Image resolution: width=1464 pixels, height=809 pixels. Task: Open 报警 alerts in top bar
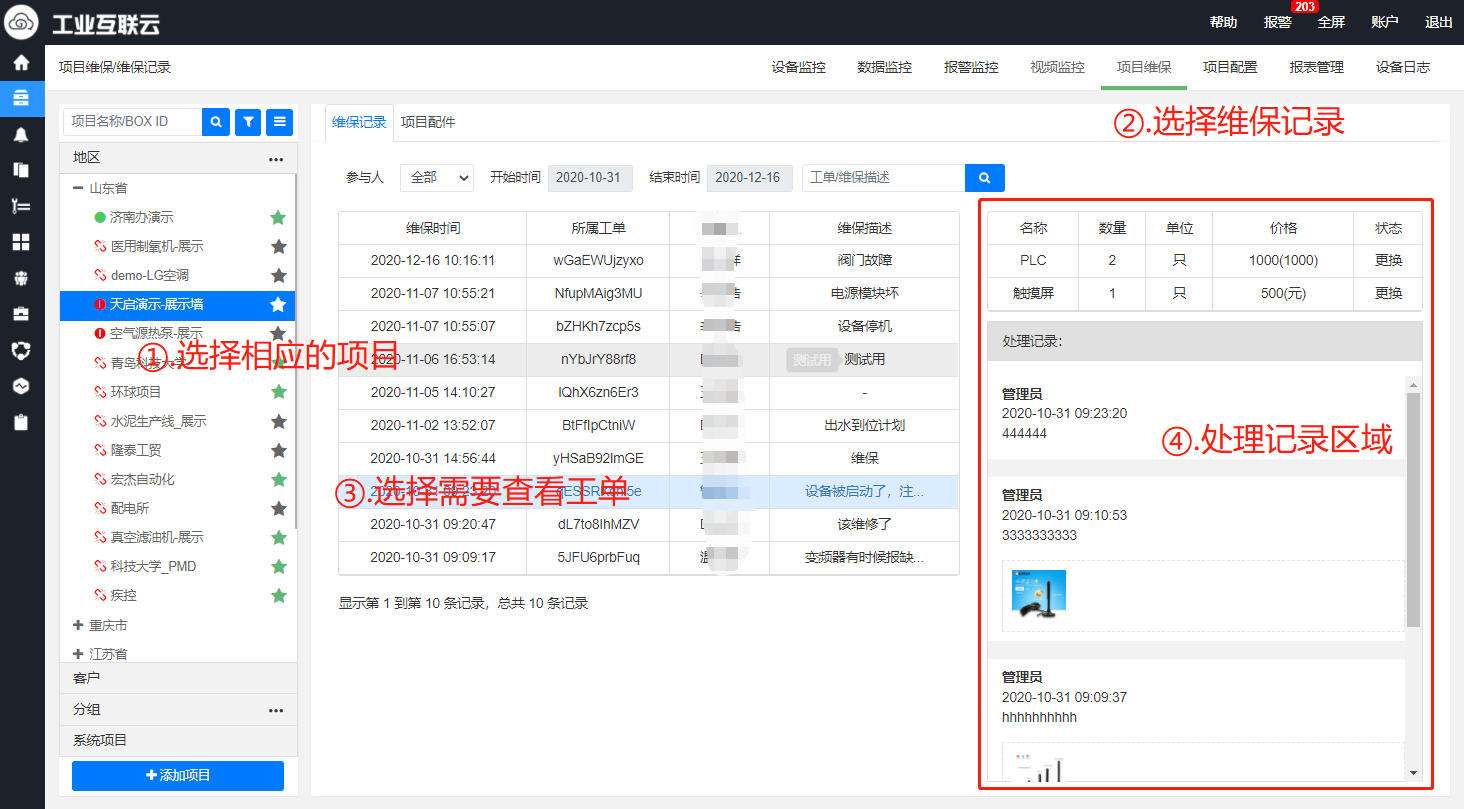pos(1277,22)
